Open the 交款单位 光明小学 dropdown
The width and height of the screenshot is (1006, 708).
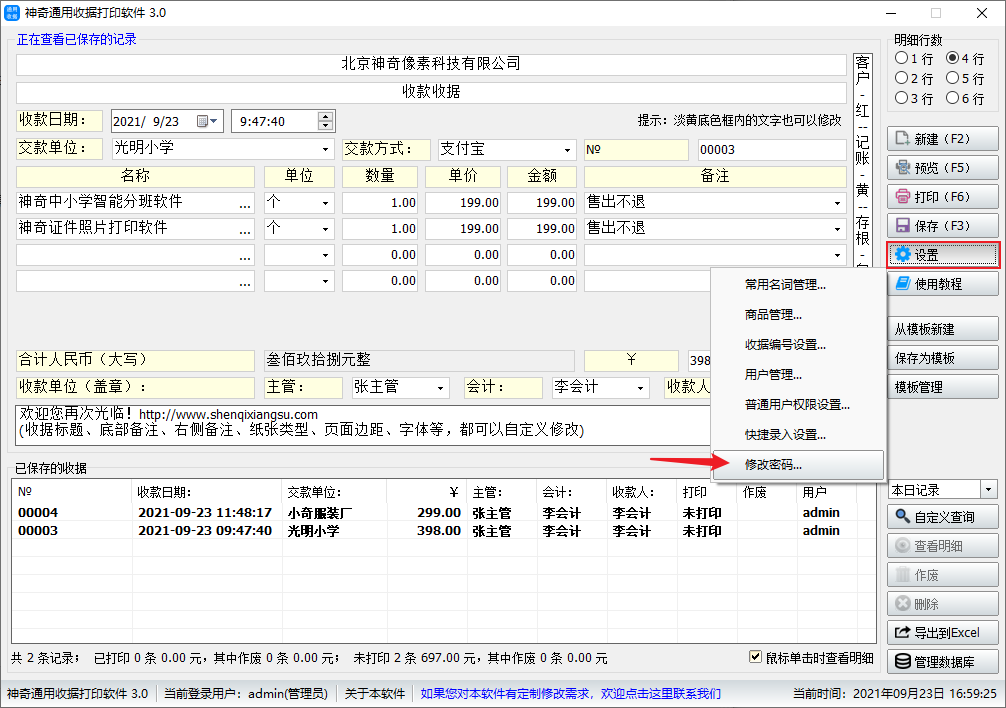click(325, 150)
